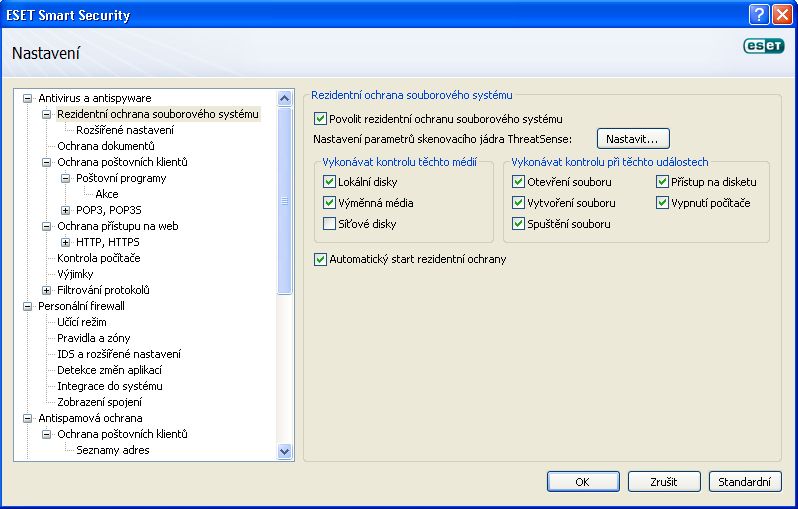This screenshot has height=509, width=798.
Task: Click Zrušit to cancel
Action: click(x=664, y=482)
